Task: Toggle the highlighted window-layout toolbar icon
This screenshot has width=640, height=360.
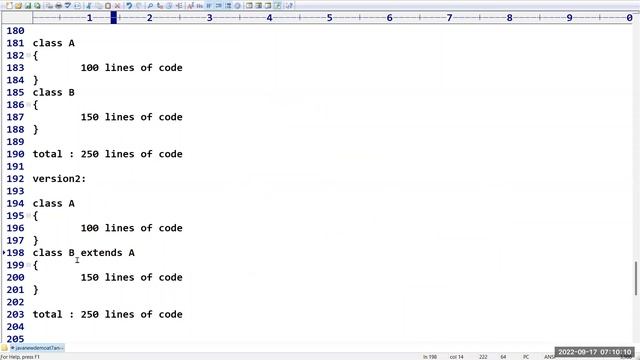Action: 278,6
